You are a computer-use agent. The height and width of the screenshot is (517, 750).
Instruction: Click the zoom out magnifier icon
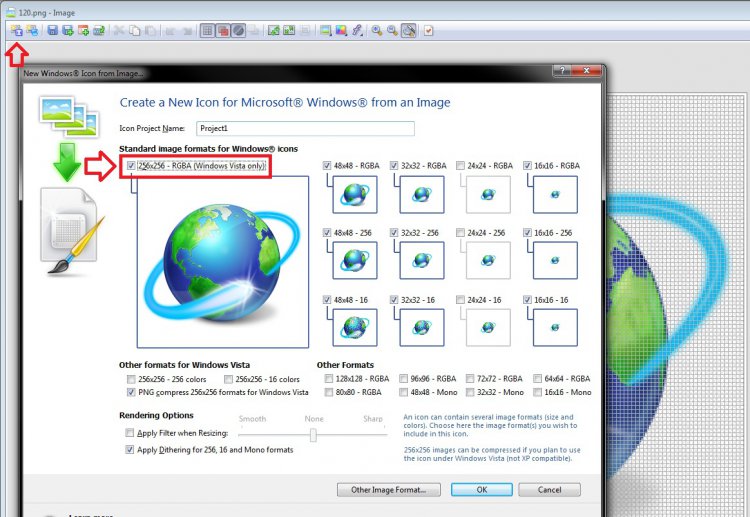coord(393,31)
